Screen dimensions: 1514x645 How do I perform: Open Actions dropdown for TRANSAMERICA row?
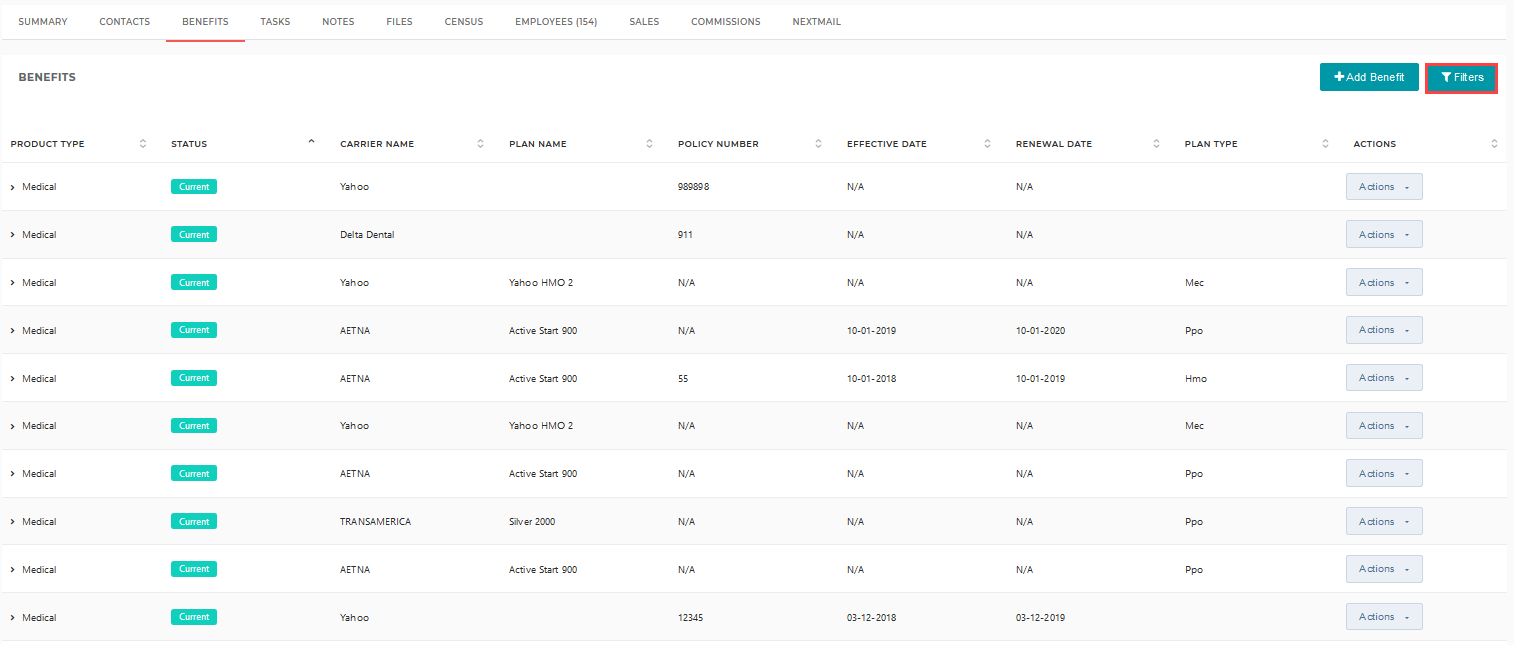(x=1384, y=522)
